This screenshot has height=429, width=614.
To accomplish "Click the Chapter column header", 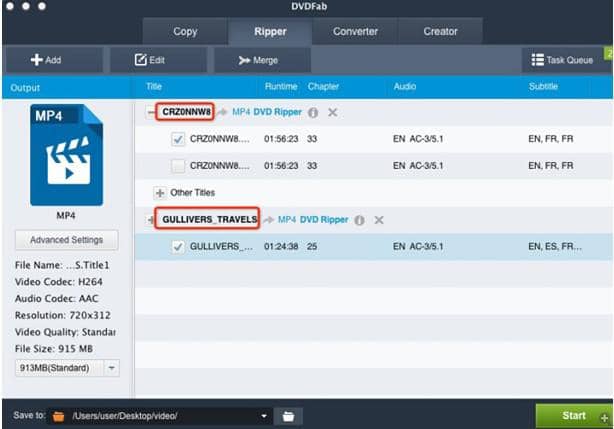I will point(323,87).
